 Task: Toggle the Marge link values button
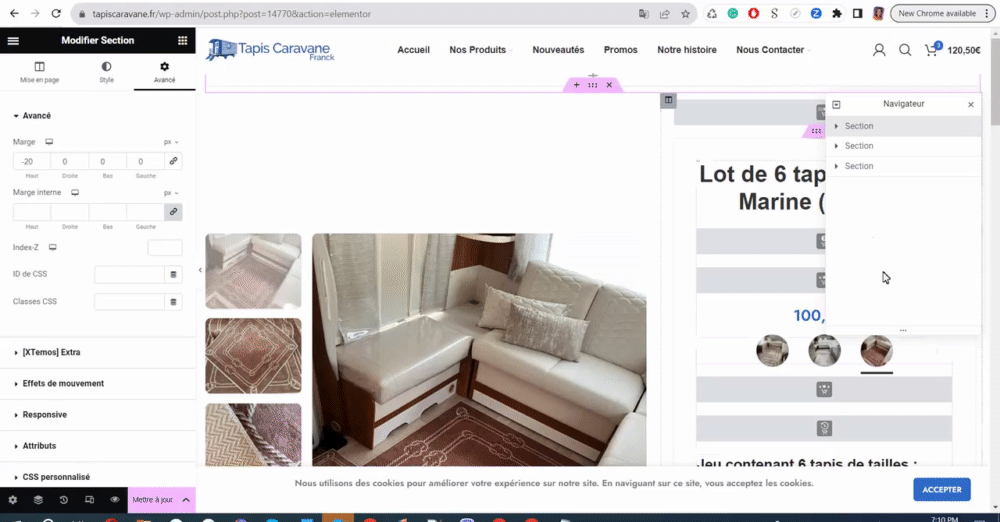[x=173, y=161]
